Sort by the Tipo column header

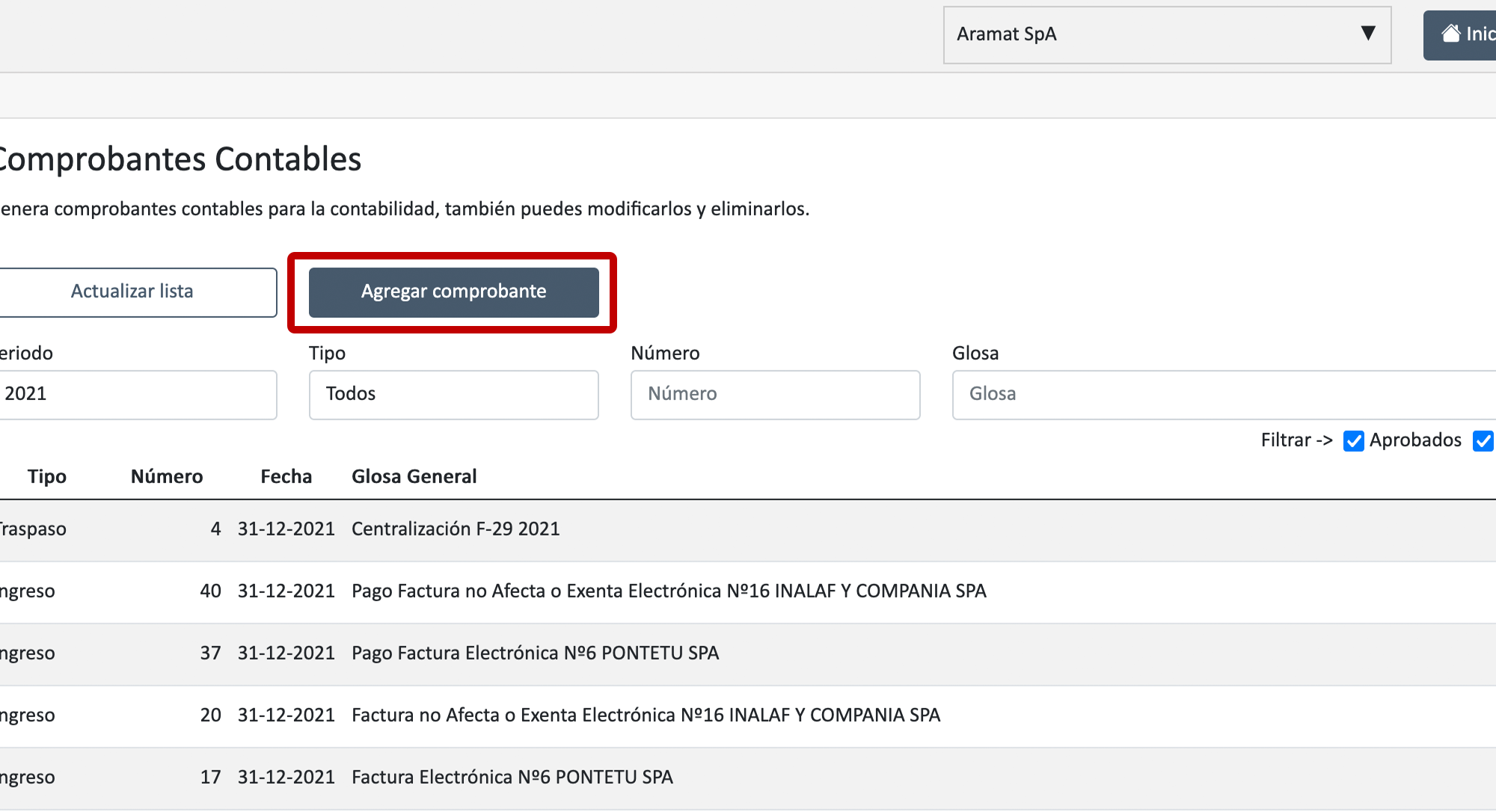pos(46,476)
